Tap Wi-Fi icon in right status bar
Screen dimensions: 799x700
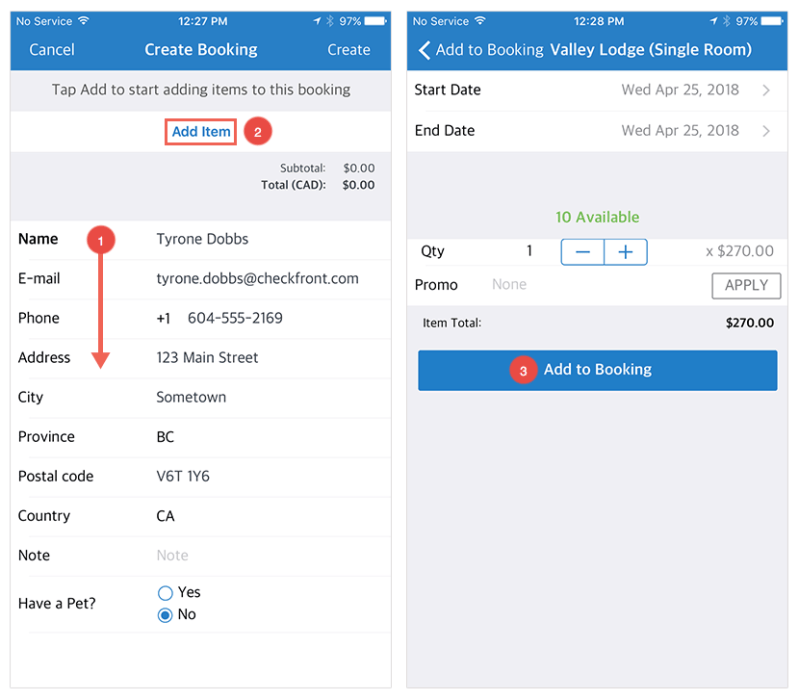[x=480, y=20]
